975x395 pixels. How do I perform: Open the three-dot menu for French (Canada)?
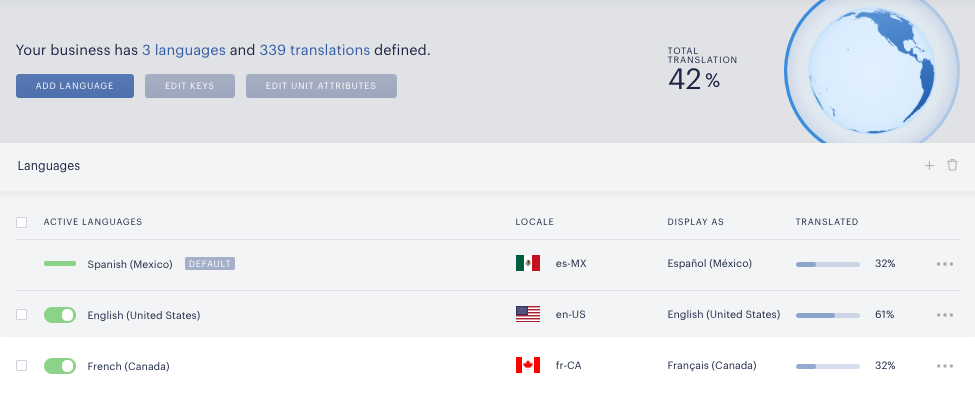point(945,366)
